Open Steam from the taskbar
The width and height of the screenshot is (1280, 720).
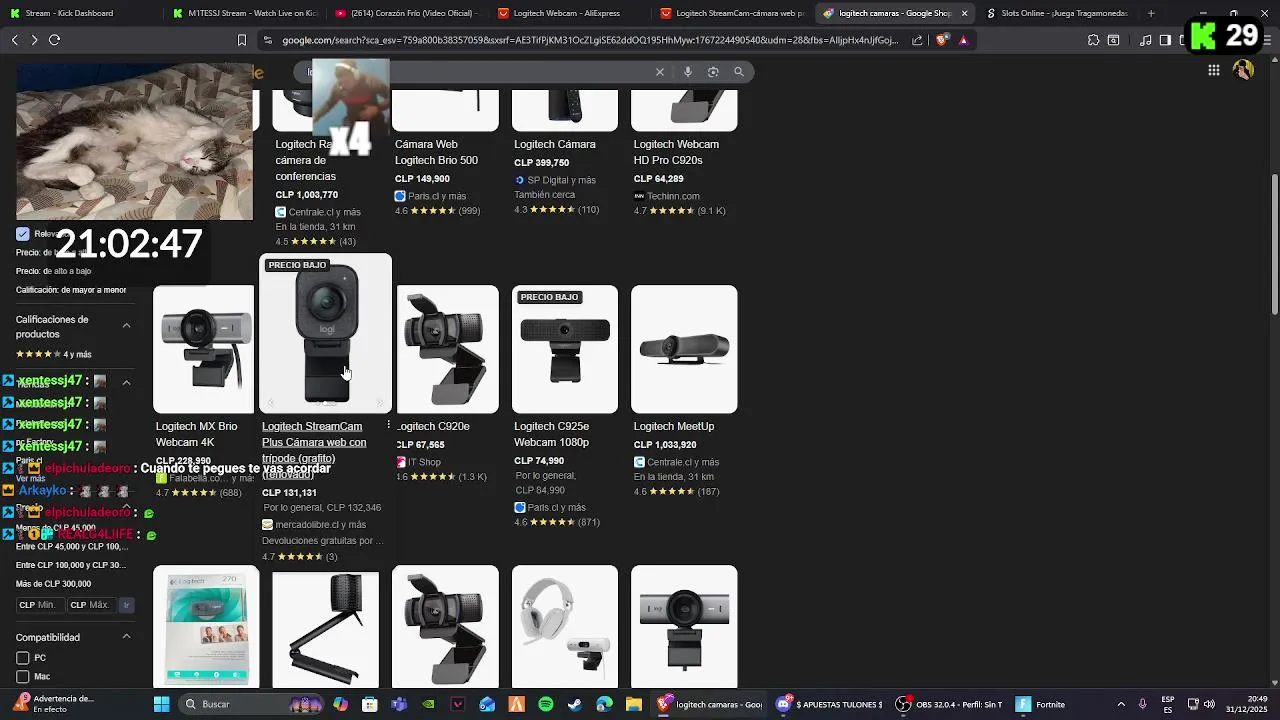575,704
